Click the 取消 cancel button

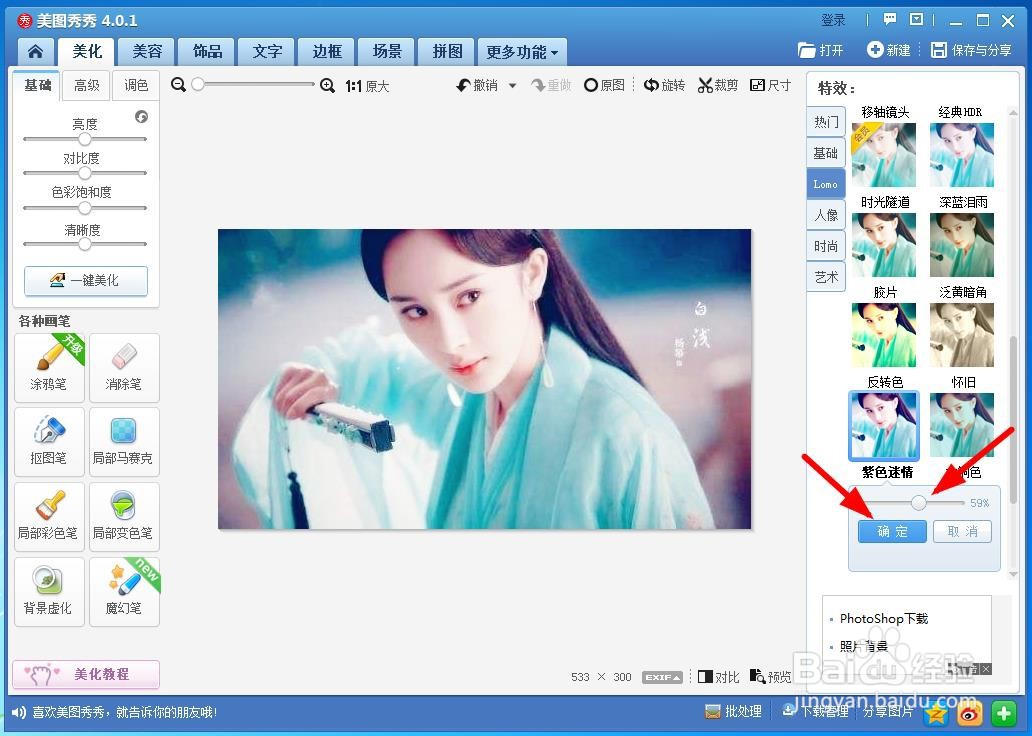[x=962, y=531]
